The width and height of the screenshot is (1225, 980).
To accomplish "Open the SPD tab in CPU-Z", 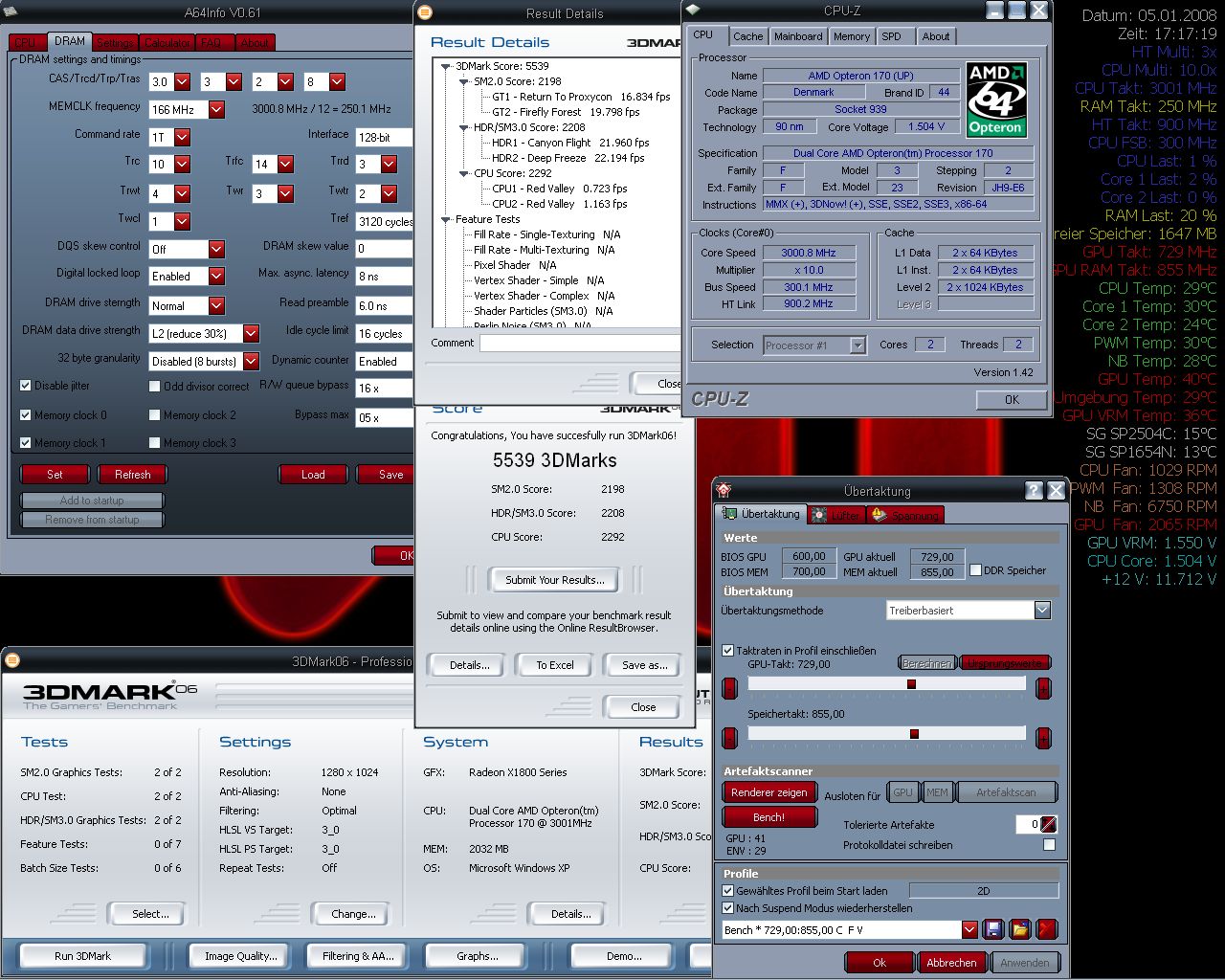I will click(x=892, y=36).
